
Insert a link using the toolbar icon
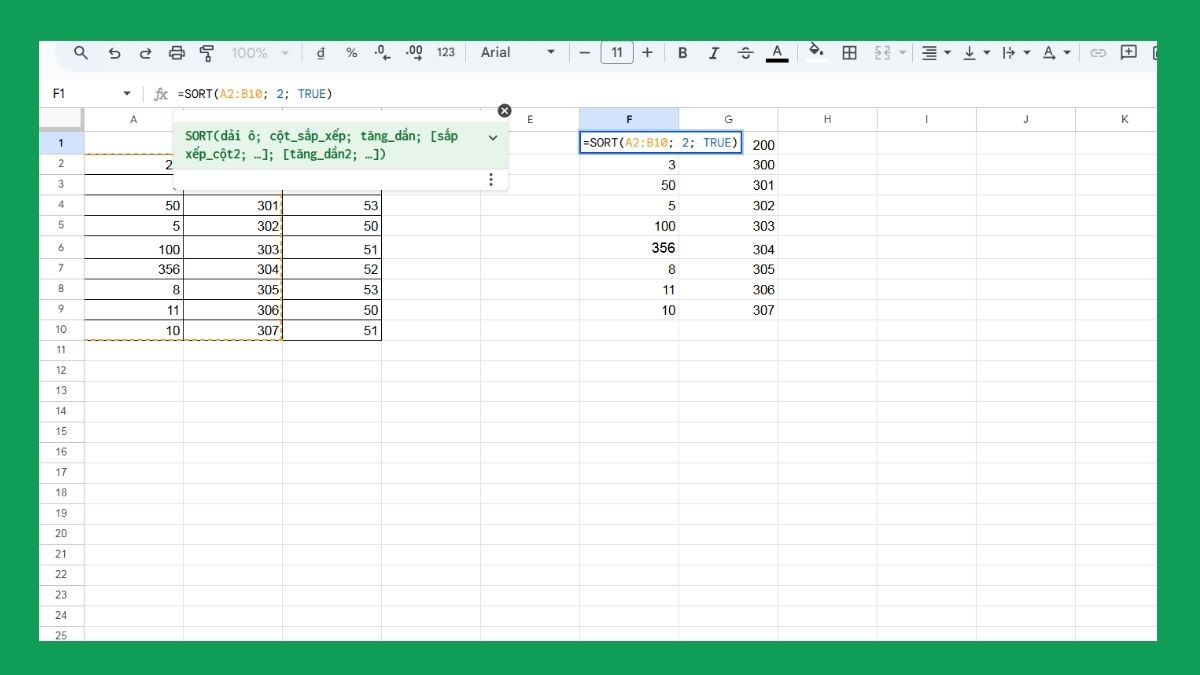(x=1096, y=52)
